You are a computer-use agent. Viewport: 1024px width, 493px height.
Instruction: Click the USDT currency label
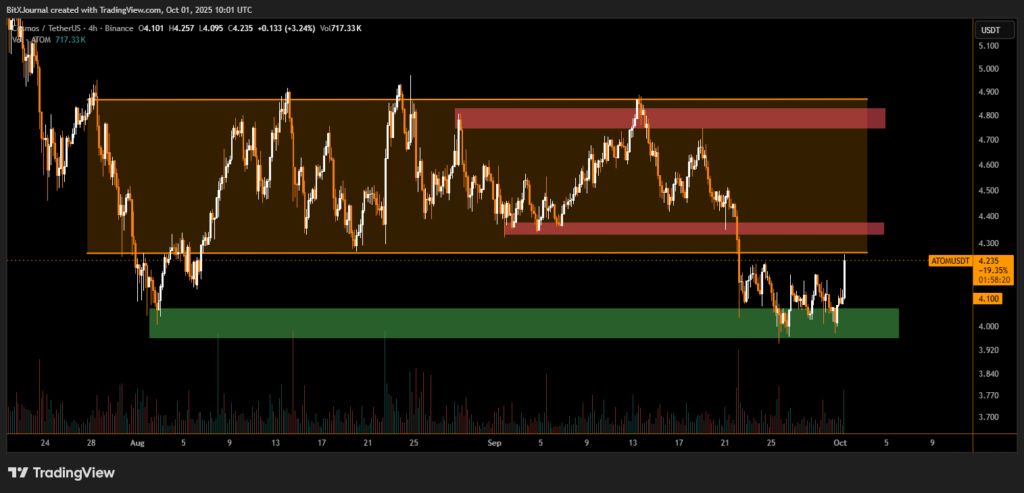tap(988, 28)
